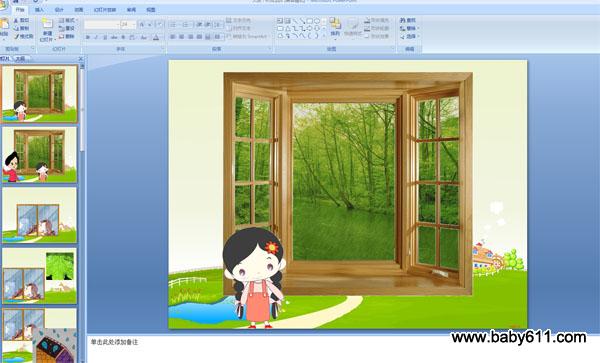Screen dimensions: 600x363
Task: Click the font color A icon
Action: [156, 37]
